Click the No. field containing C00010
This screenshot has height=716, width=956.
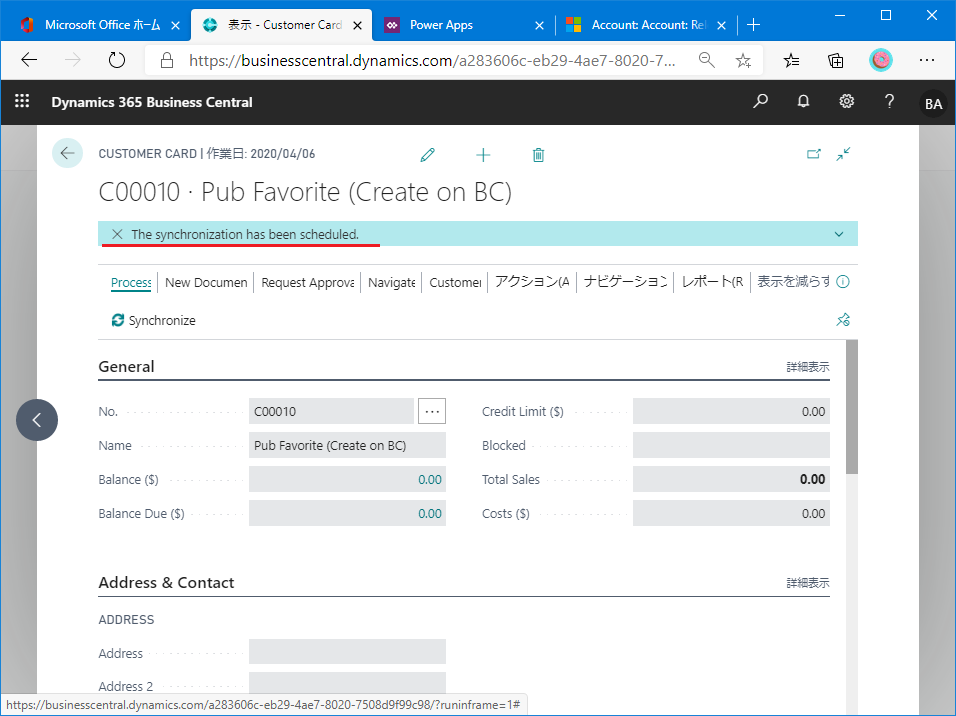pos(331,411)
